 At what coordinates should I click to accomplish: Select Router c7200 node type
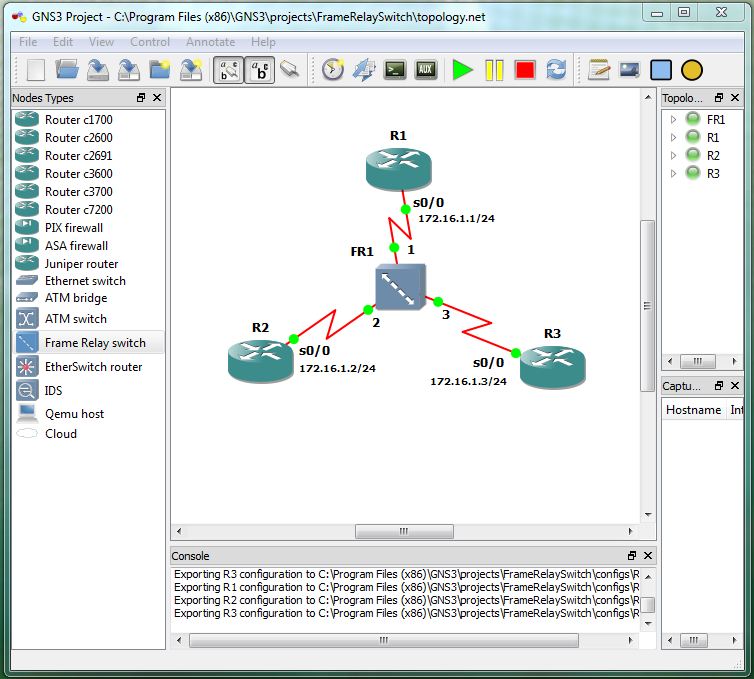[88, 210]
